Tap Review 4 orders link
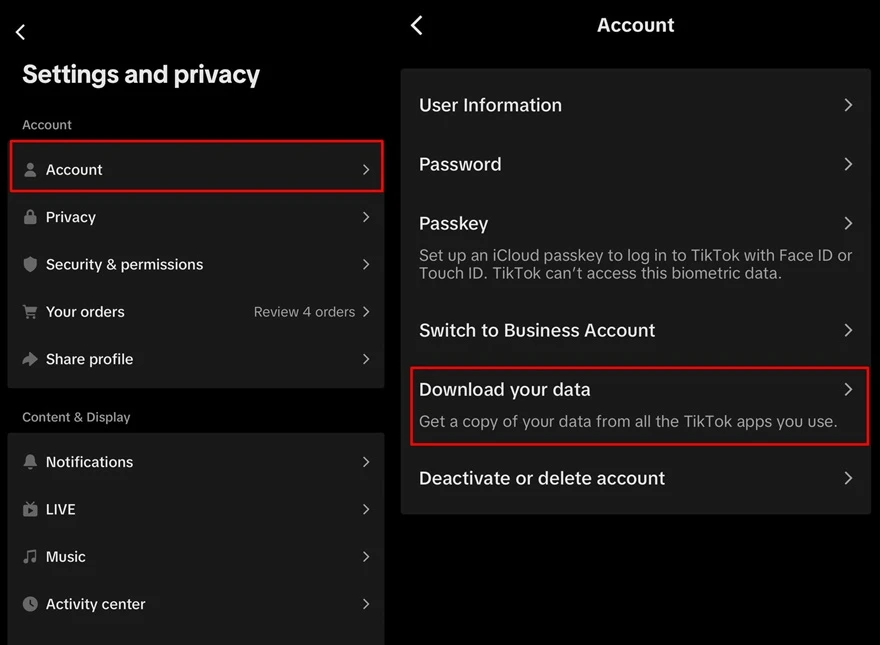This screenshot has height=645, width=880. pyautogui.click(x=304, y=312)
